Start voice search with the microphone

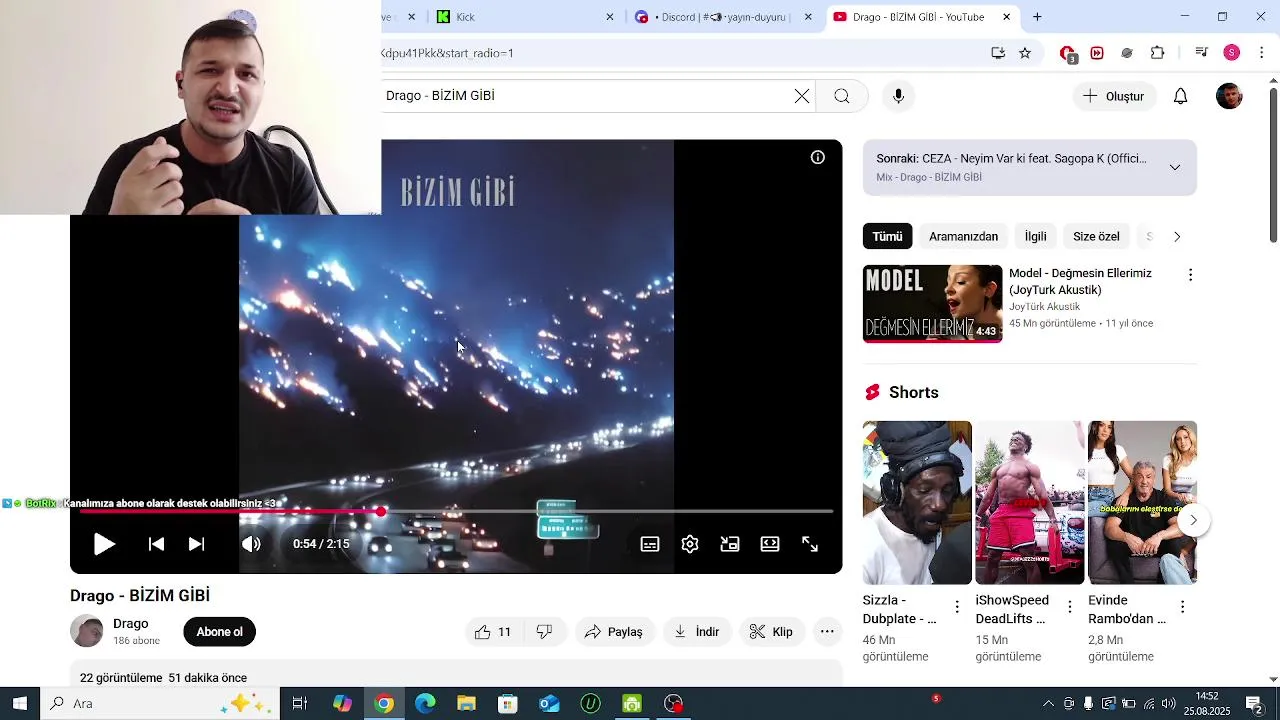[x=898, y=96]
